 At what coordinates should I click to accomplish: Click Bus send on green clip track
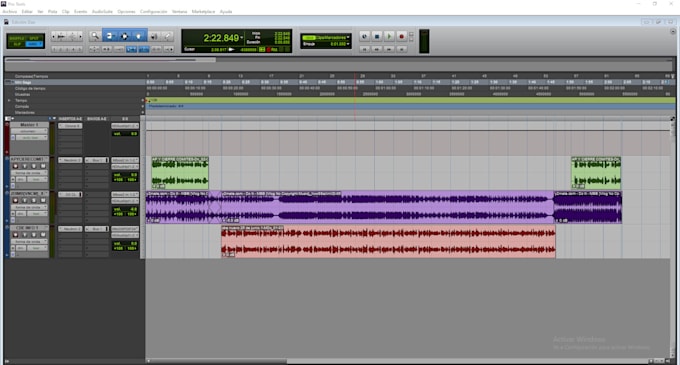(x=97, y=160)
